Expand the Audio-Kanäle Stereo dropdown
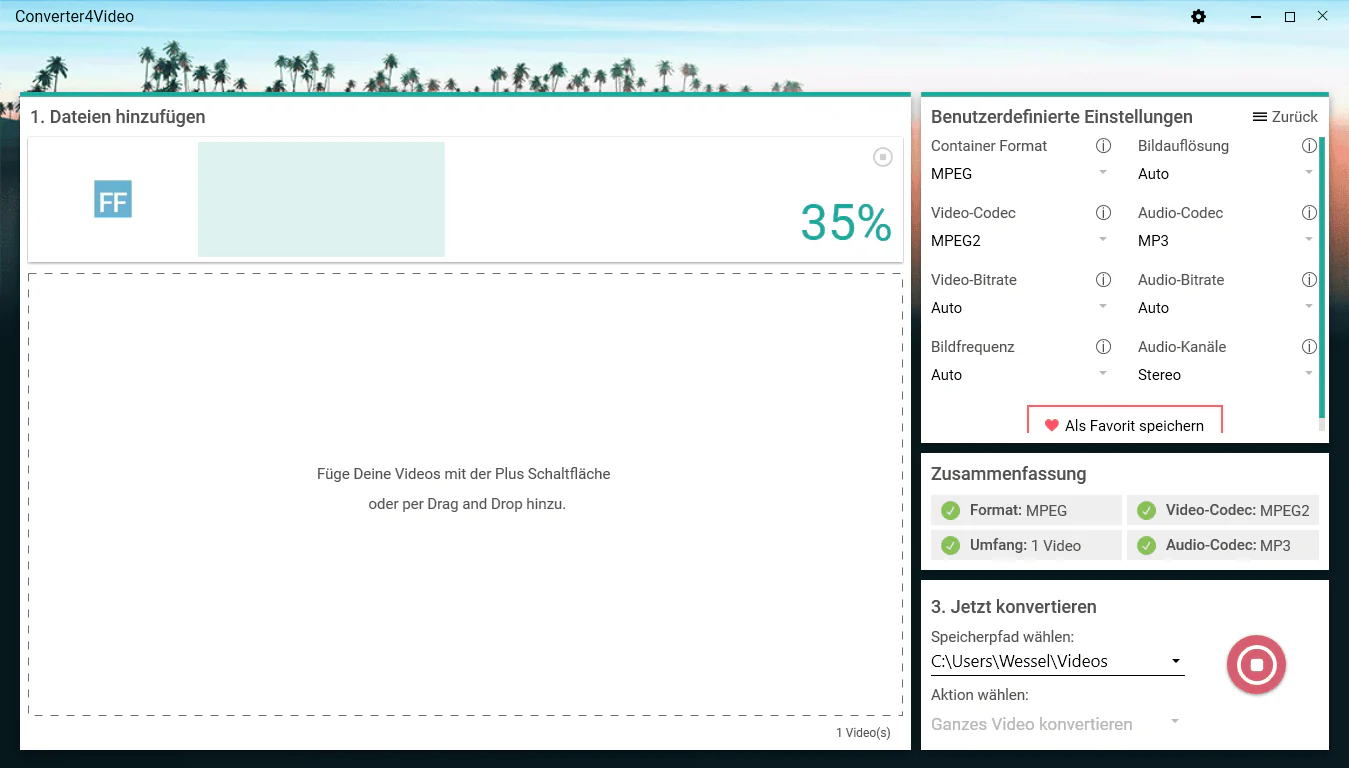The width and height of the screenshot is (1349, 768). click(x=1226, y=375)
